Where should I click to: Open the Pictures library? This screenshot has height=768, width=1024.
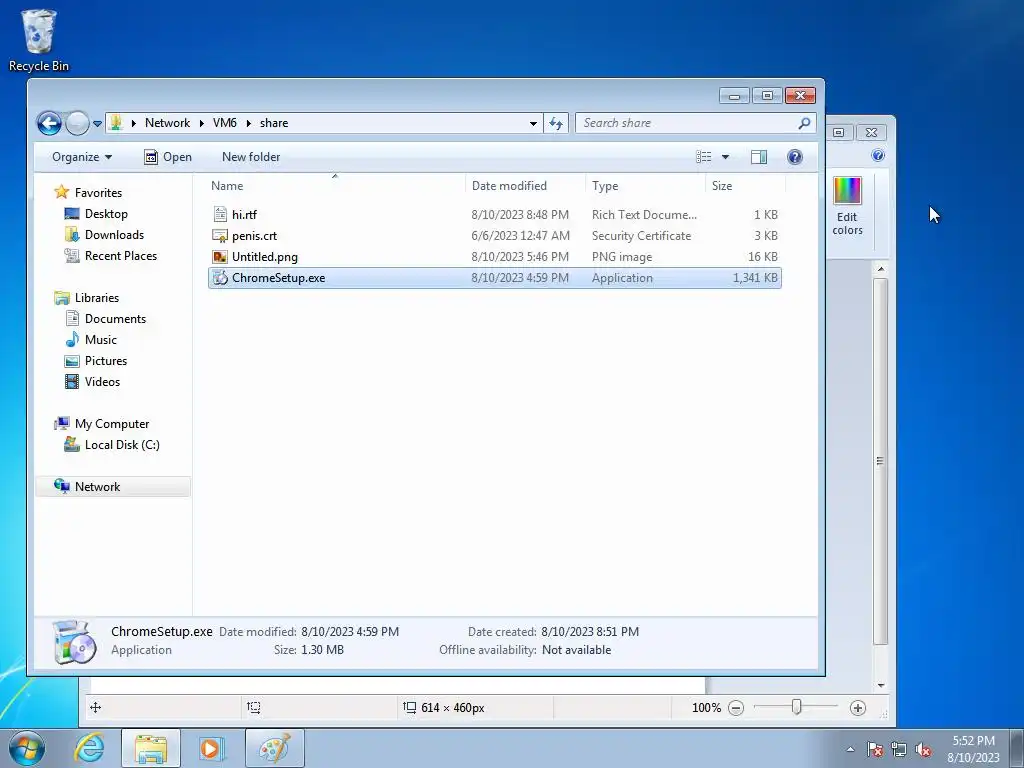click(106, 360)
